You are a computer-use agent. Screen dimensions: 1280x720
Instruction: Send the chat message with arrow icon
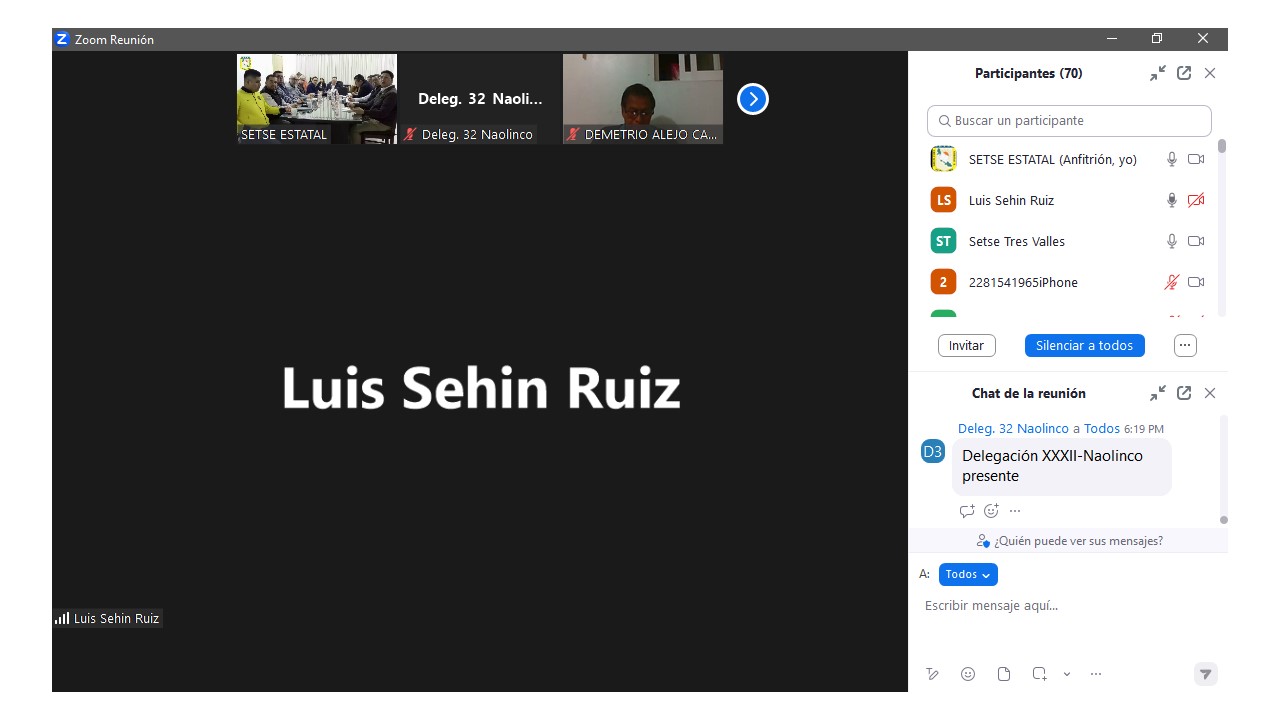[x=1206, y=674]
